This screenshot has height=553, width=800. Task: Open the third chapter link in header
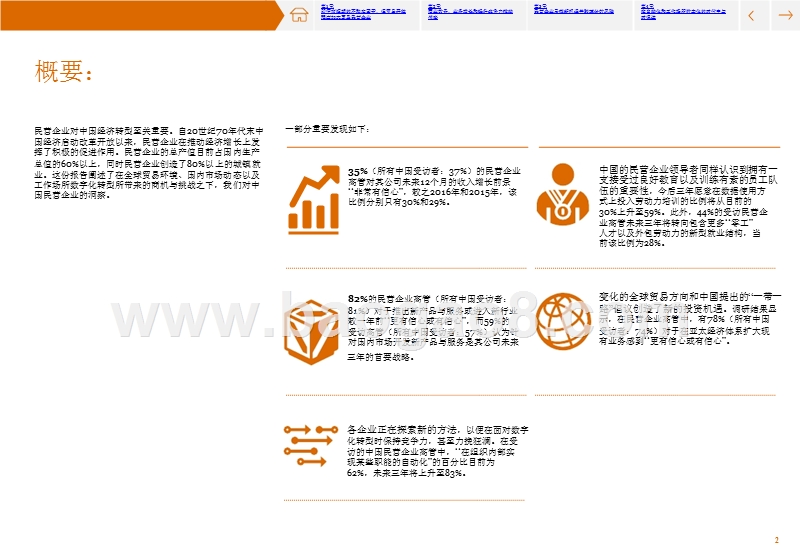pos(574,10)
